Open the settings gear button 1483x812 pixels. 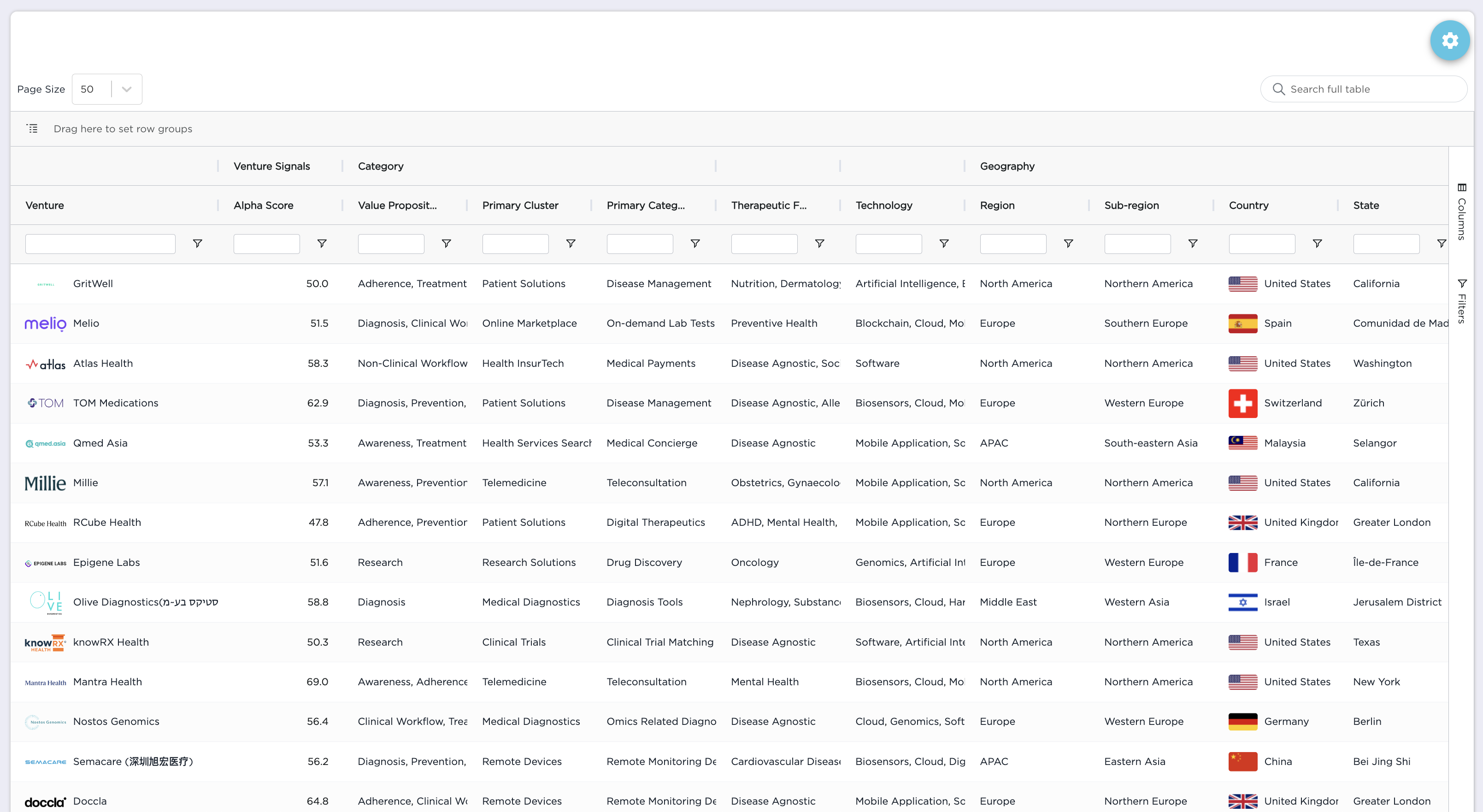point(1449,40)
